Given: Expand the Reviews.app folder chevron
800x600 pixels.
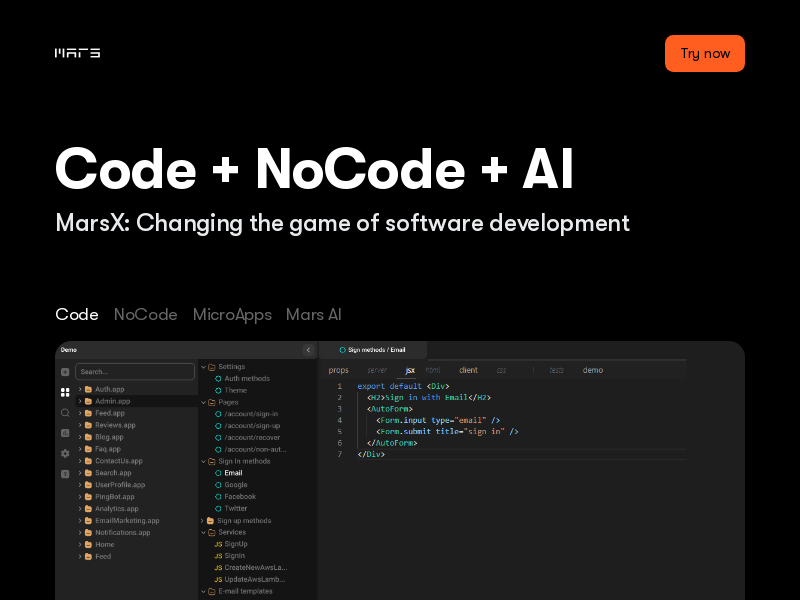Looking at the screenshot, I should pyautogui.click(x=80, y=425).
